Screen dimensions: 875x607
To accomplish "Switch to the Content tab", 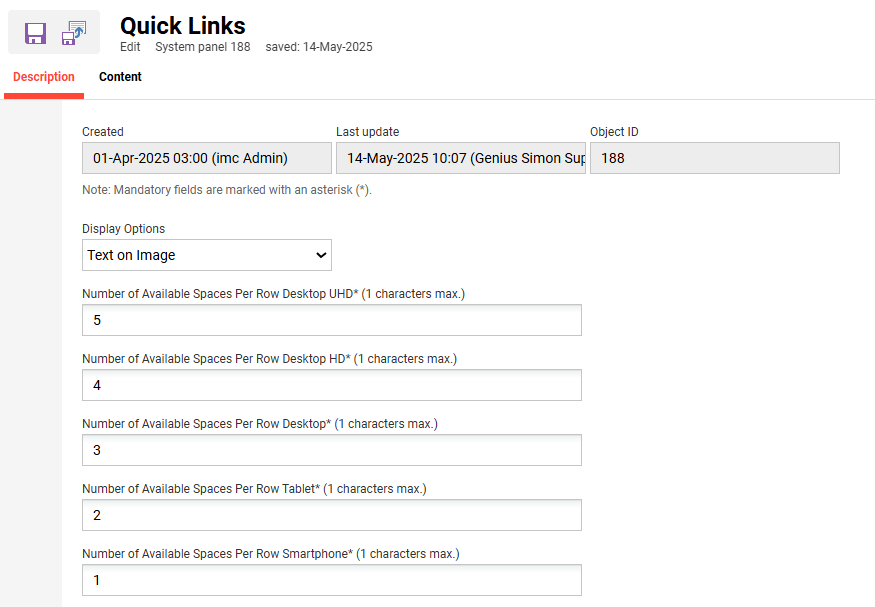I will pos(120,76).
